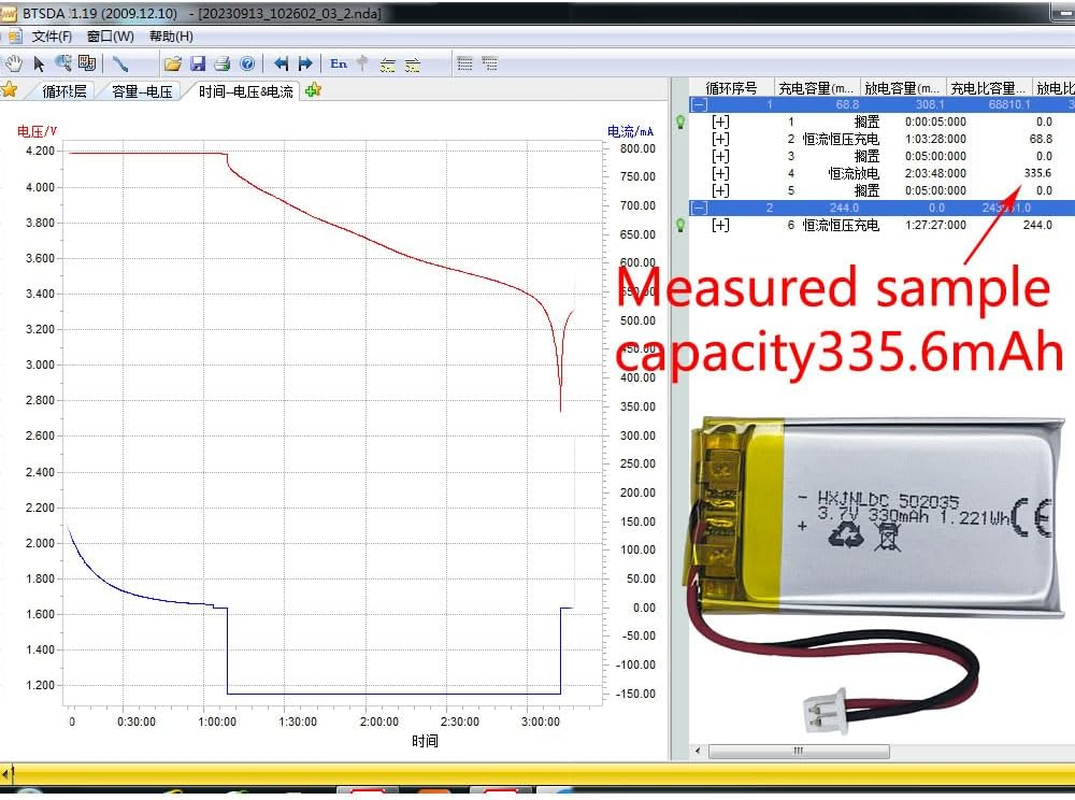Click the blue floppy disk save icon
1075x800 pixels.
[x=198, y=63]
